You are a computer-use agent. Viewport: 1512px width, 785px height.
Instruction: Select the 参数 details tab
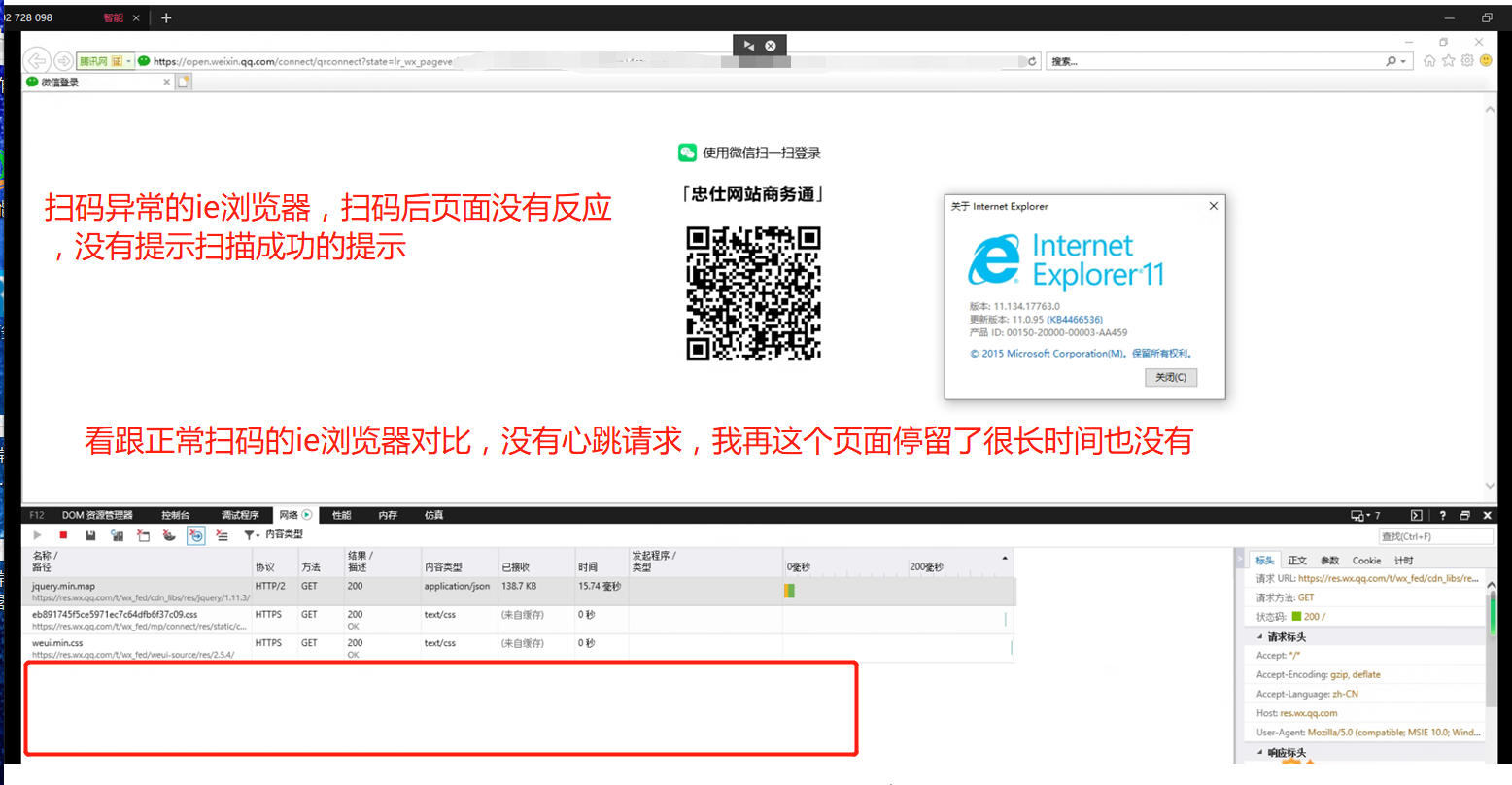[x=1329, y=561]
